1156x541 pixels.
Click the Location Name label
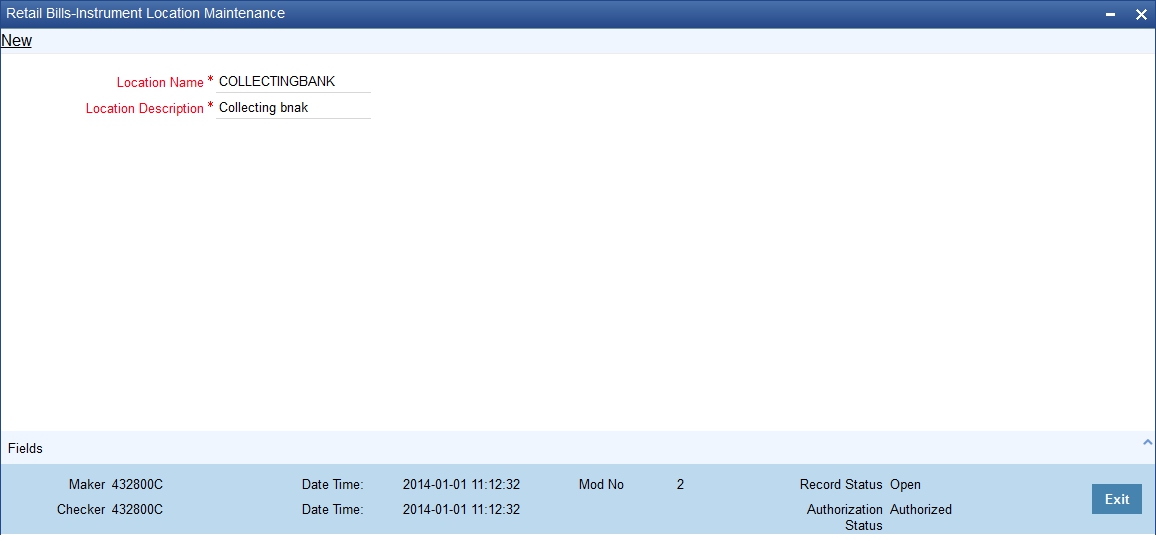click(160, 82)
